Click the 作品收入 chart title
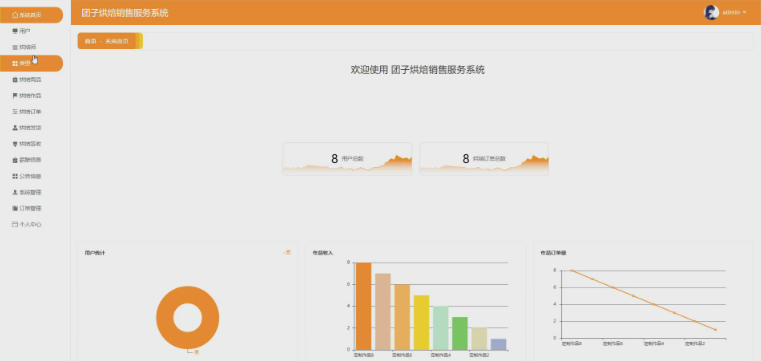This screenshot has width=761, height=361. click(323, 253)
